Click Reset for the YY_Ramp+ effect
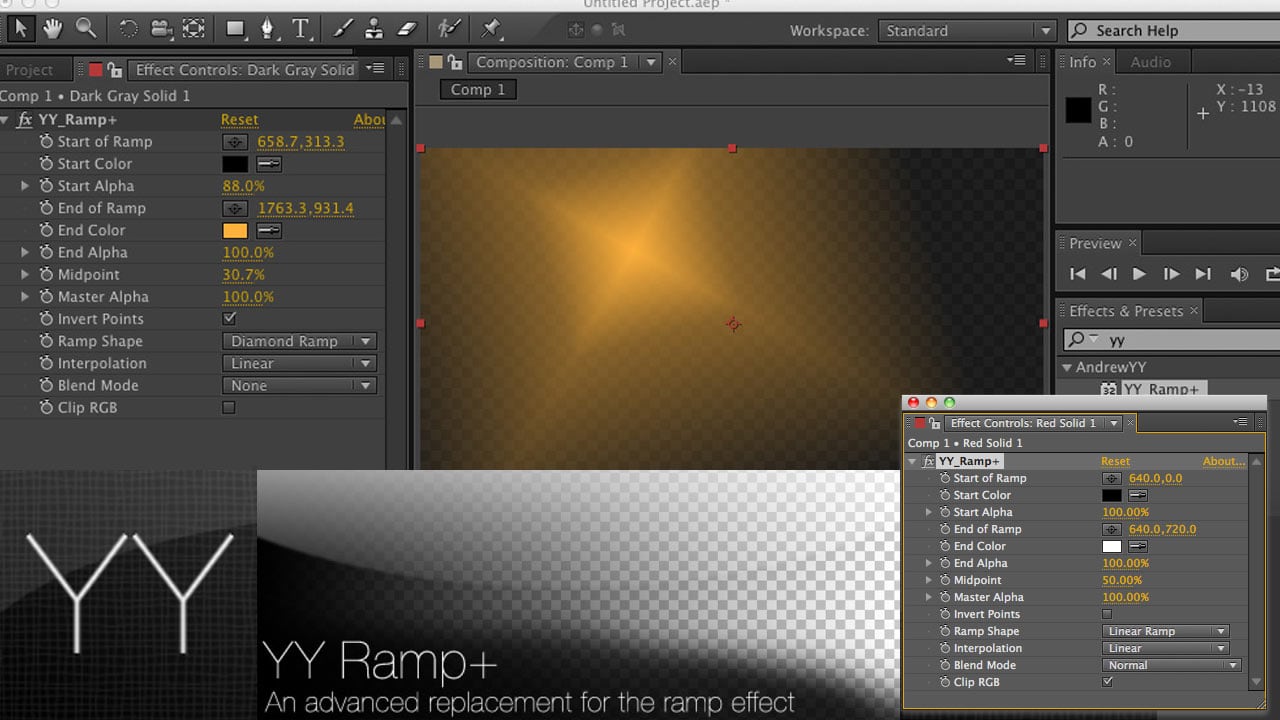Viewport: 1280px width, 720px height. [239, 119]
